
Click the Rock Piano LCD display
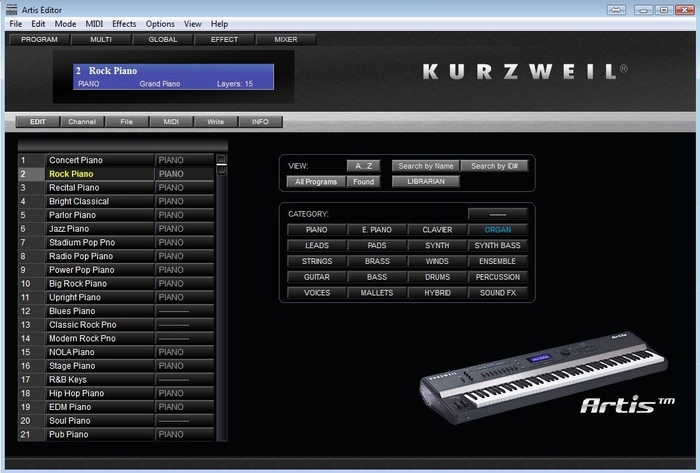click(173, 77)
